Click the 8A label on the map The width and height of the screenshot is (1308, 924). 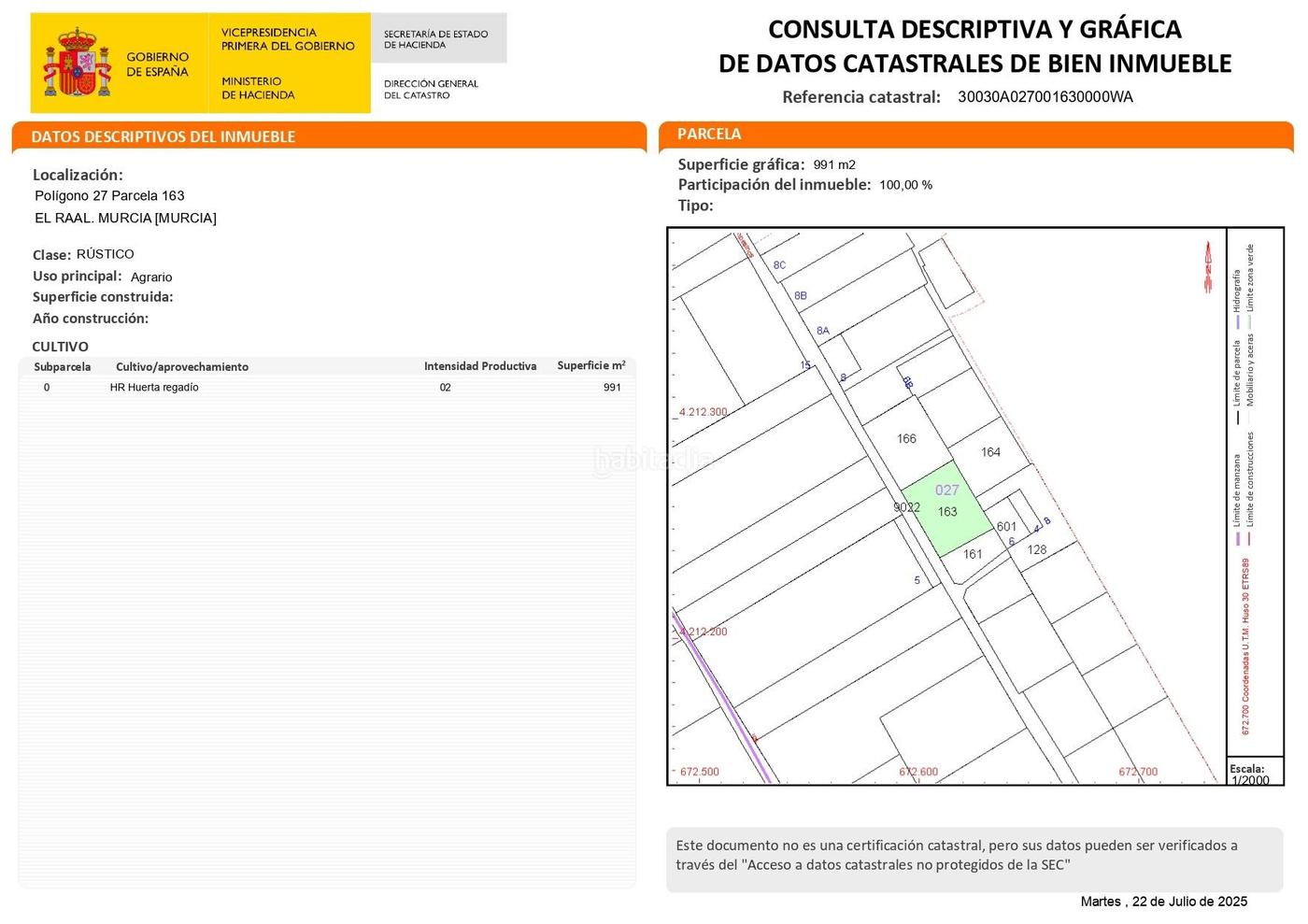click(x=823, y=331)
